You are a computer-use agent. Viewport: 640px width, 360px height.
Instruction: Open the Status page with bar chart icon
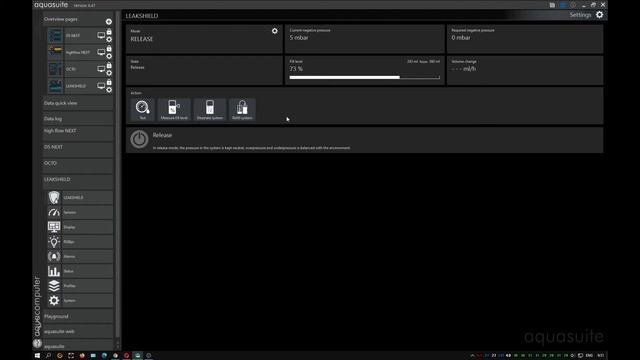click(x=80, y=271)
